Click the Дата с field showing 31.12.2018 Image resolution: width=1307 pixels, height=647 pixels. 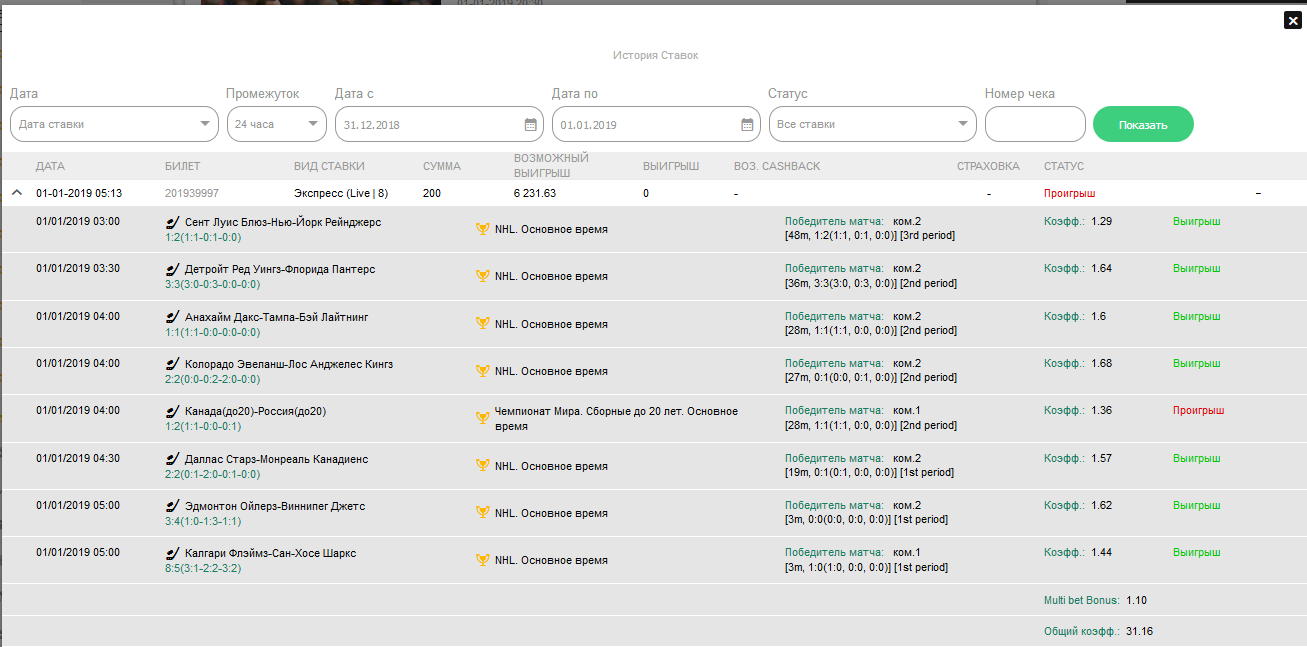tap(428, 125)
